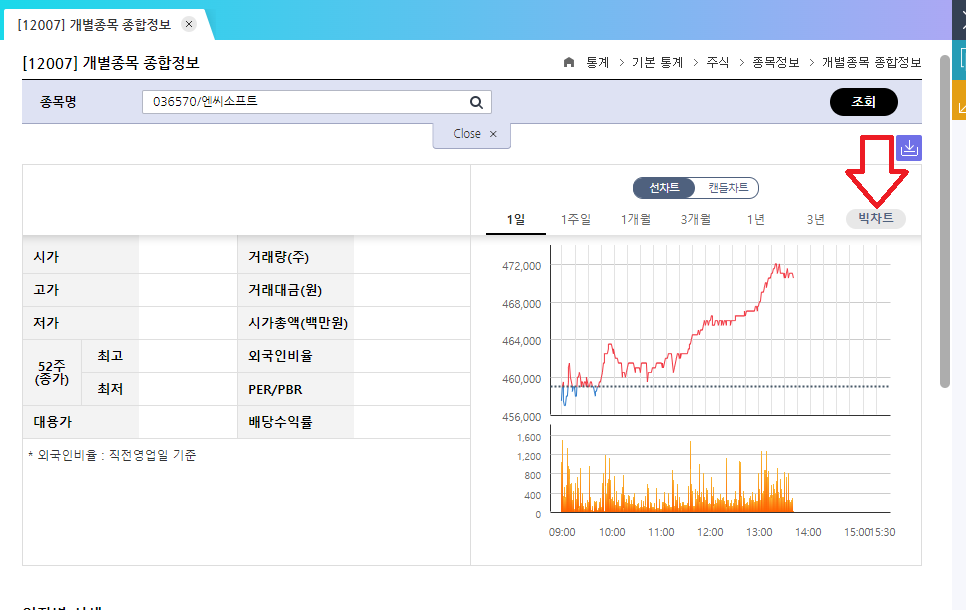Switch chart type to 선차트
The image size is (966, 610).
tap(664, 188)
